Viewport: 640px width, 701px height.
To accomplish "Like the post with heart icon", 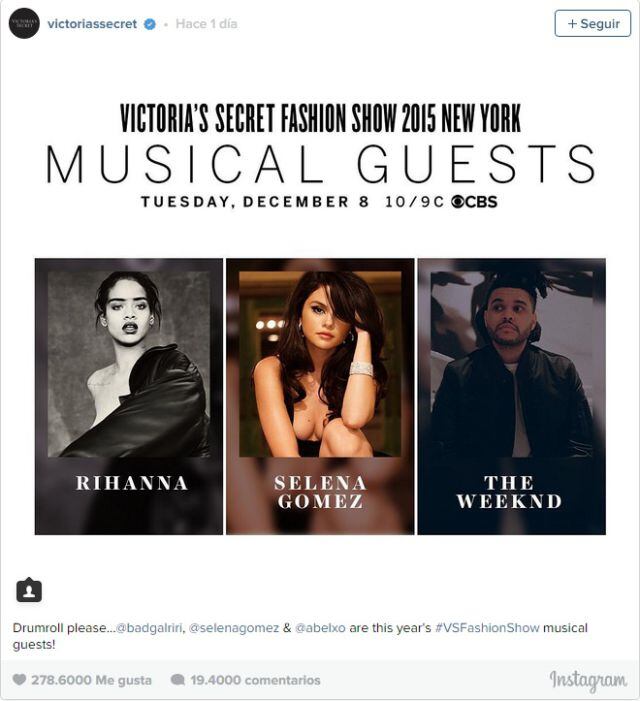I will tap(19, 680).
